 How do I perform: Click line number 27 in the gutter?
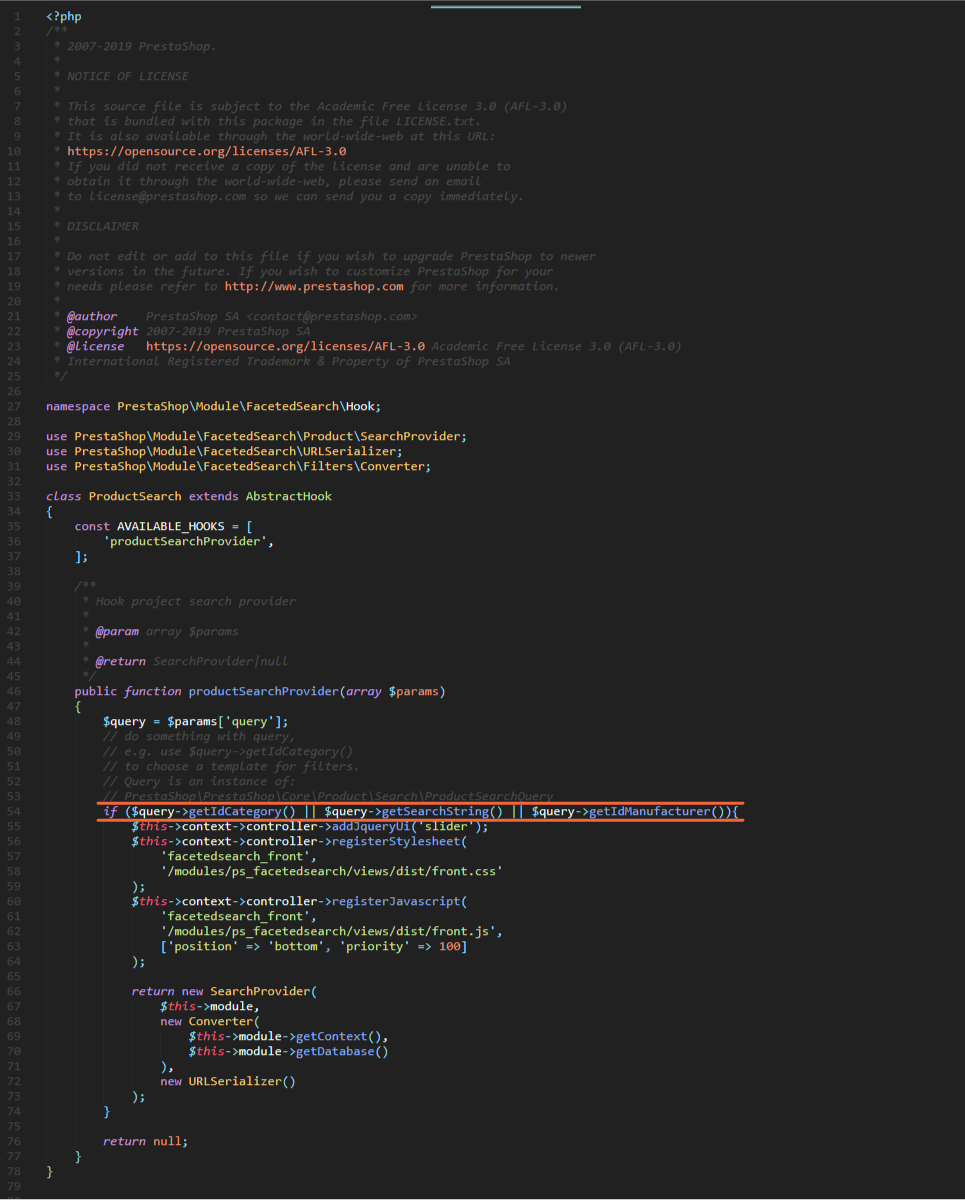tap(14, 406)
